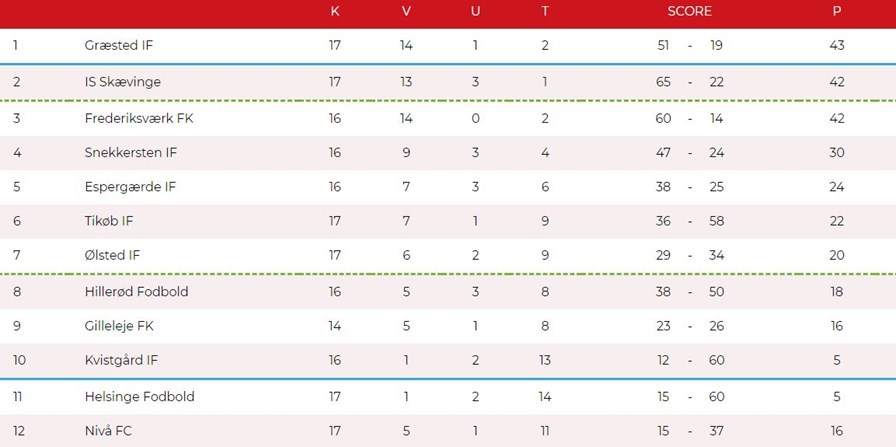Click IS Skævinge's 65 goals-scored value
This screenshot has height=447, width=896.
[663, 82]
